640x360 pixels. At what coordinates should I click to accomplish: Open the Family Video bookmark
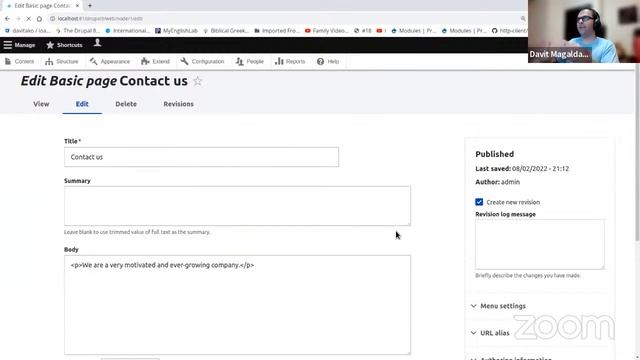click(327, 31)
